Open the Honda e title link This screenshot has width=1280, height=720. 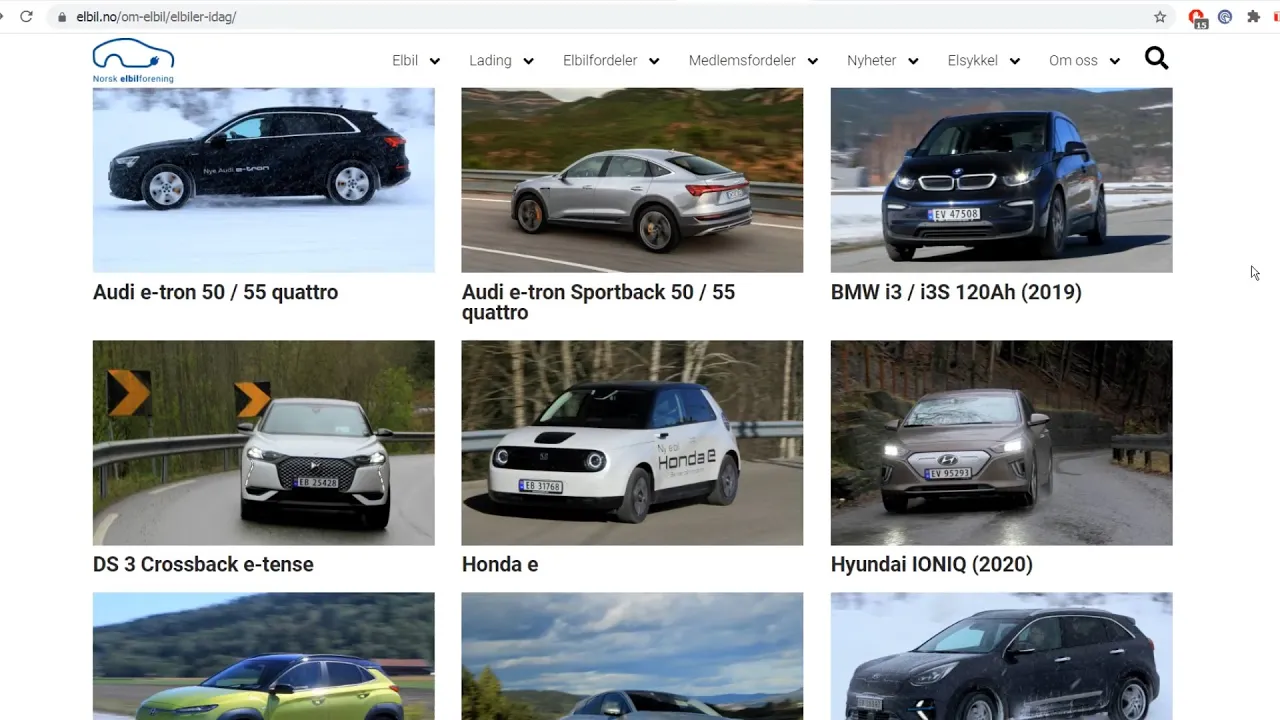point(500,564)
